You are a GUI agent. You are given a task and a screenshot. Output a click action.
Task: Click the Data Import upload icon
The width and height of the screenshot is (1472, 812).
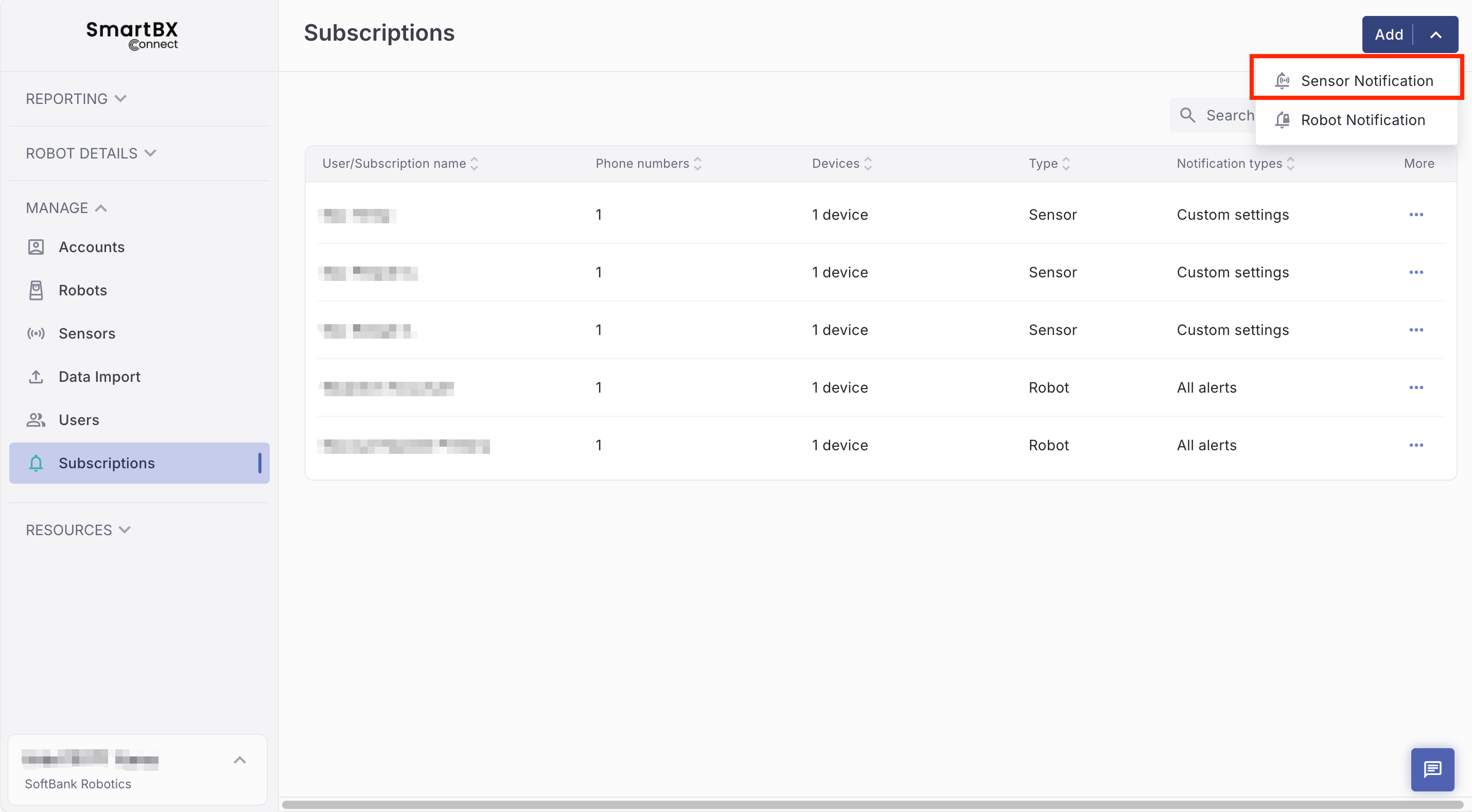tap(36, 377)
